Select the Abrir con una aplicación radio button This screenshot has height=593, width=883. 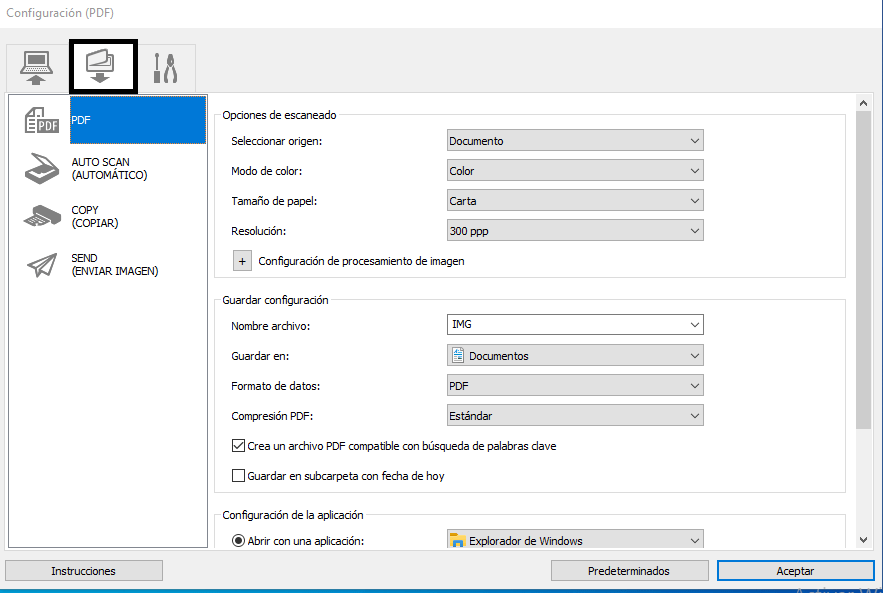[238, 541]
